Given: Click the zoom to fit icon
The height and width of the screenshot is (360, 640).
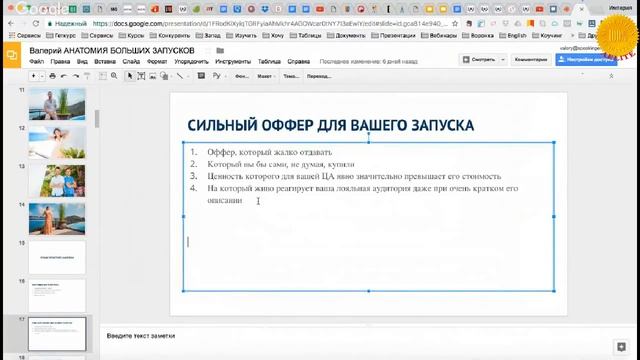Looking at the screenshot, I should pos(102,76).
